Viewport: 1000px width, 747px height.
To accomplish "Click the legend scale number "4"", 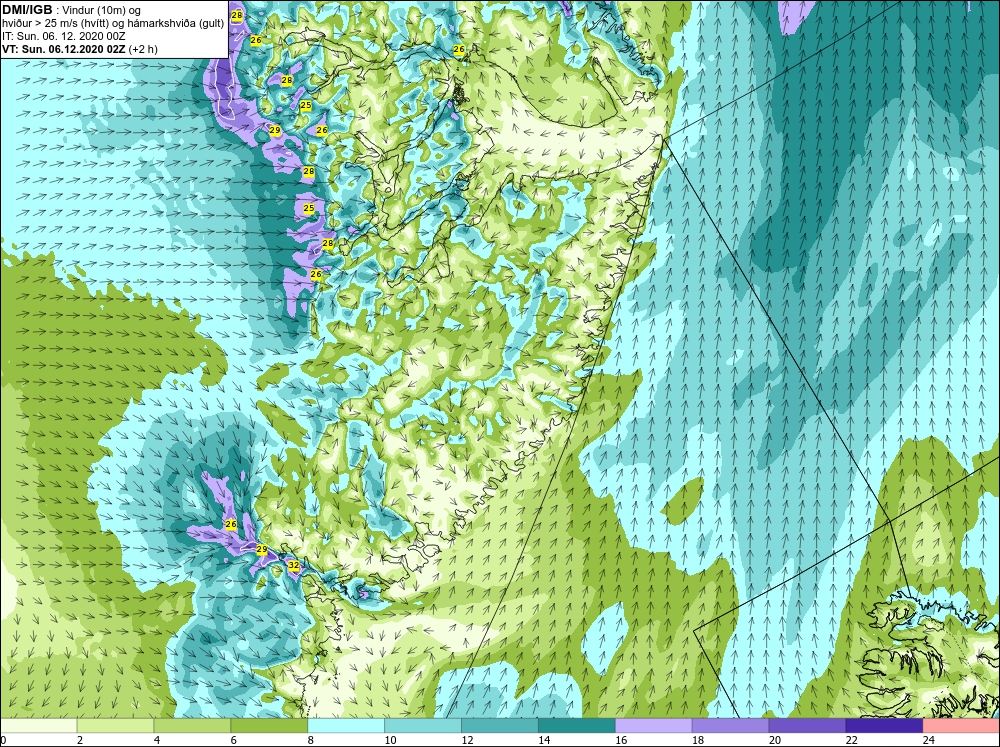I will coord(157,740).
